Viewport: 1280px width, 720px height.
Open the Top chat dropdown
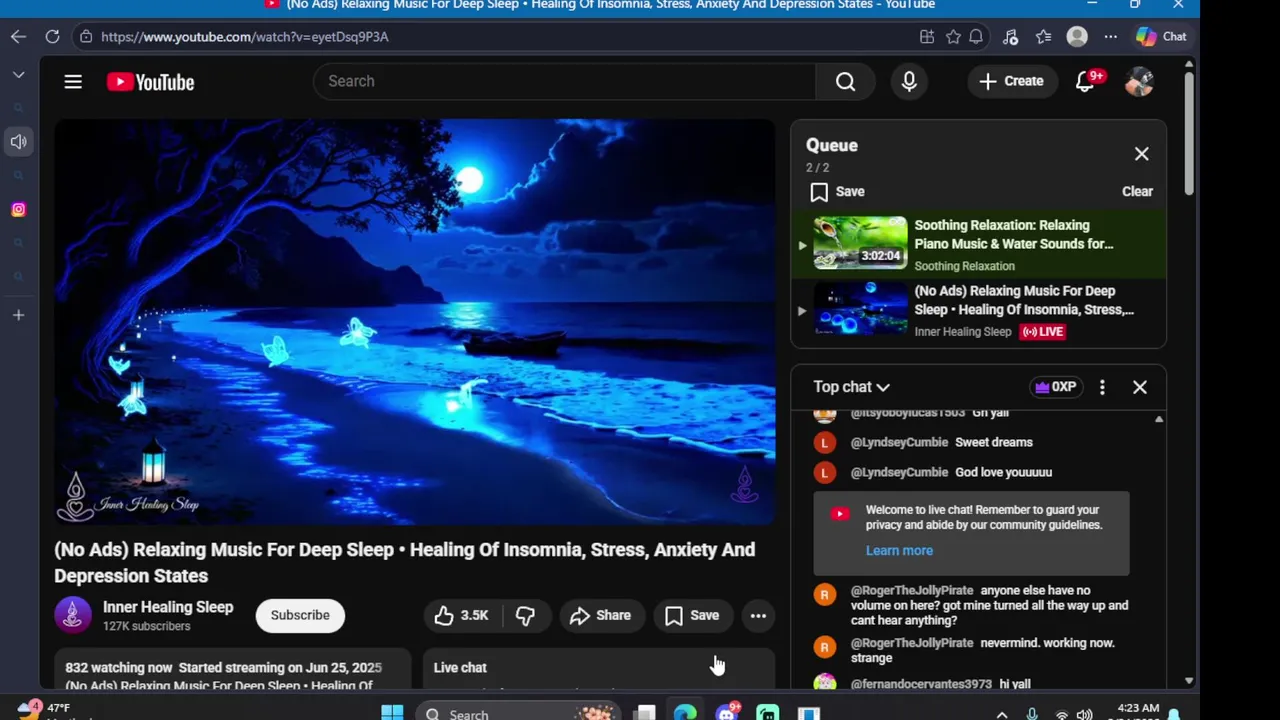click(x=852, y=387)
